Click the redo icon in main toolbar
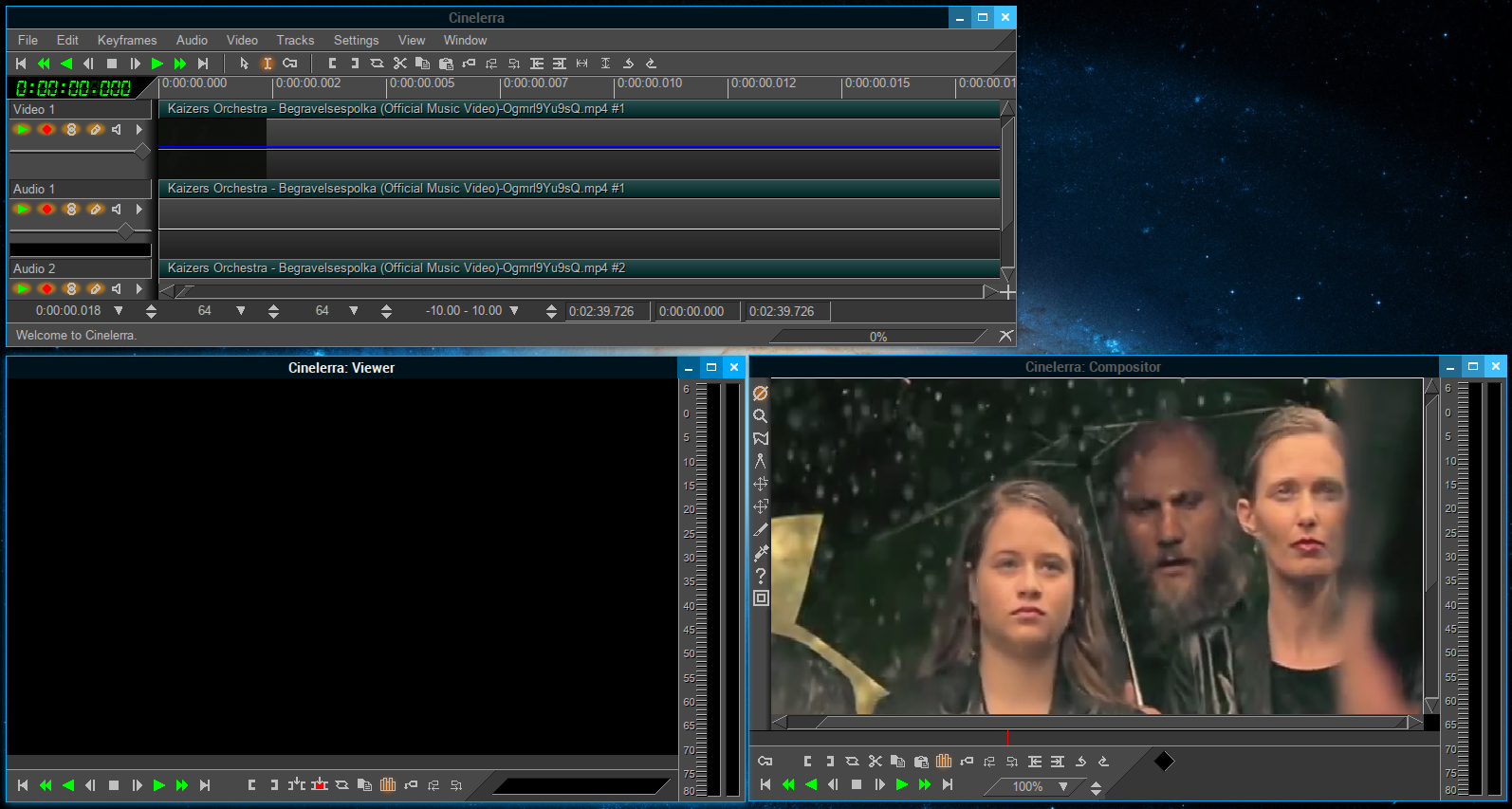Screen dimensions: 1512x809 pyautogui.click(x=651, y=64)
